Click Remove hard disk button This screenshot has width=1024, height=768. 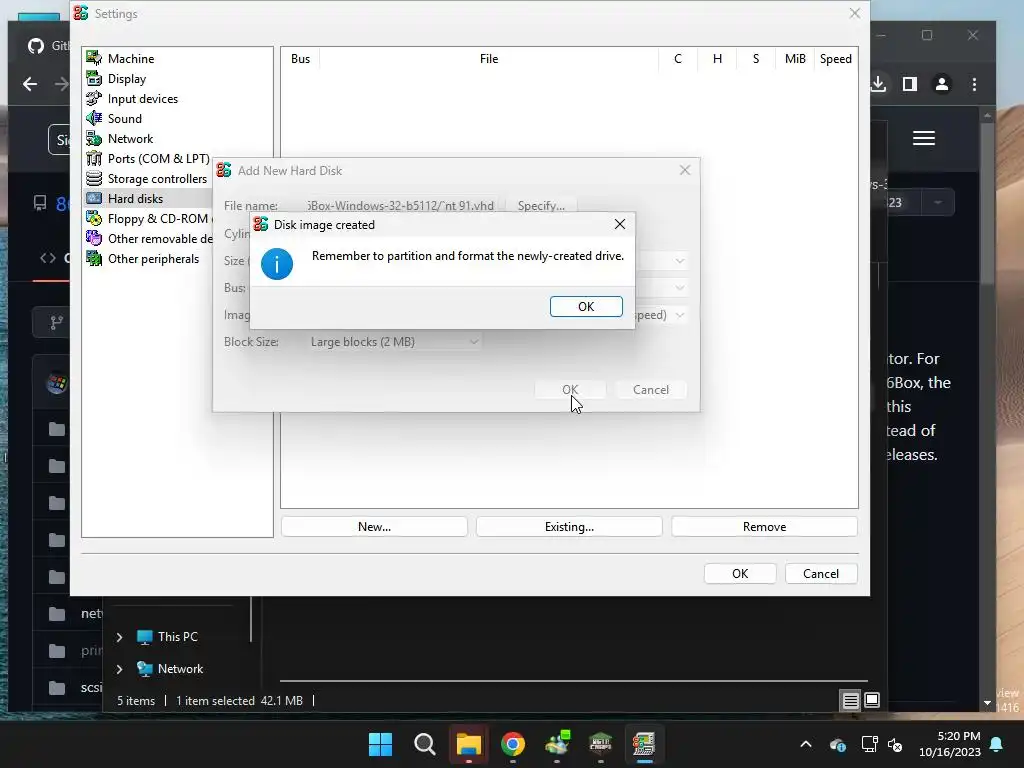tap(764, 526)
